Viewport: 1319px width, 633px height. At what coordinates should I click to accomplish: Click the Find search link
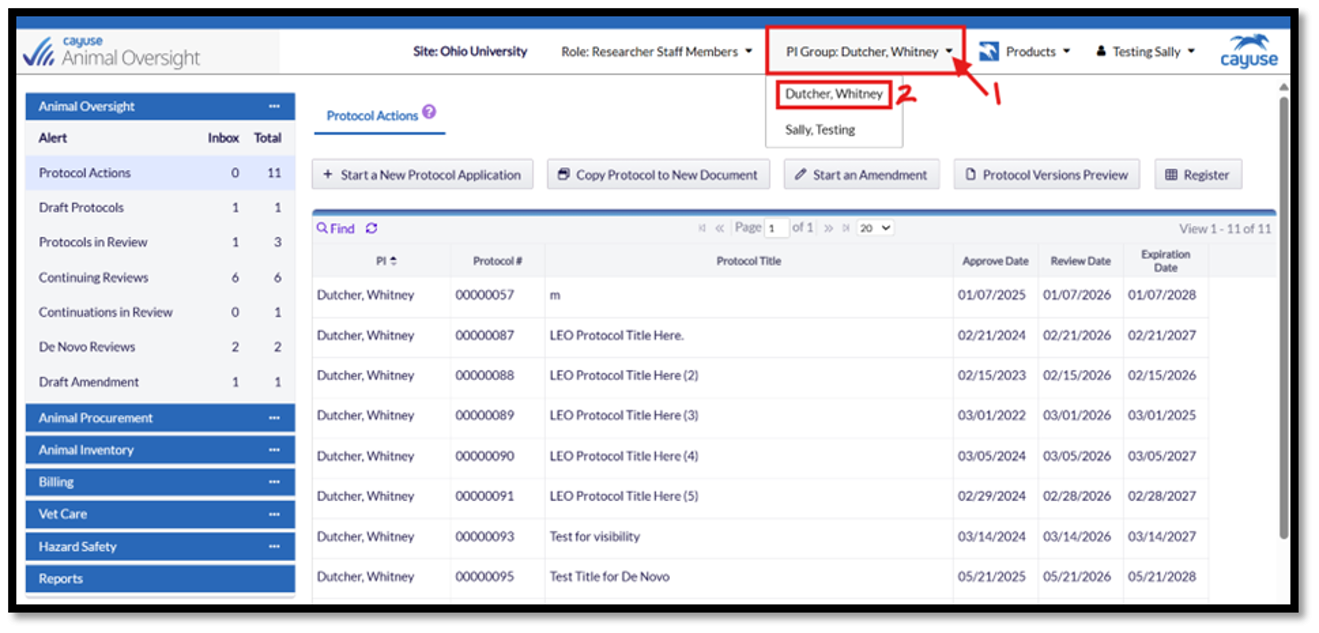coord(336,229)
